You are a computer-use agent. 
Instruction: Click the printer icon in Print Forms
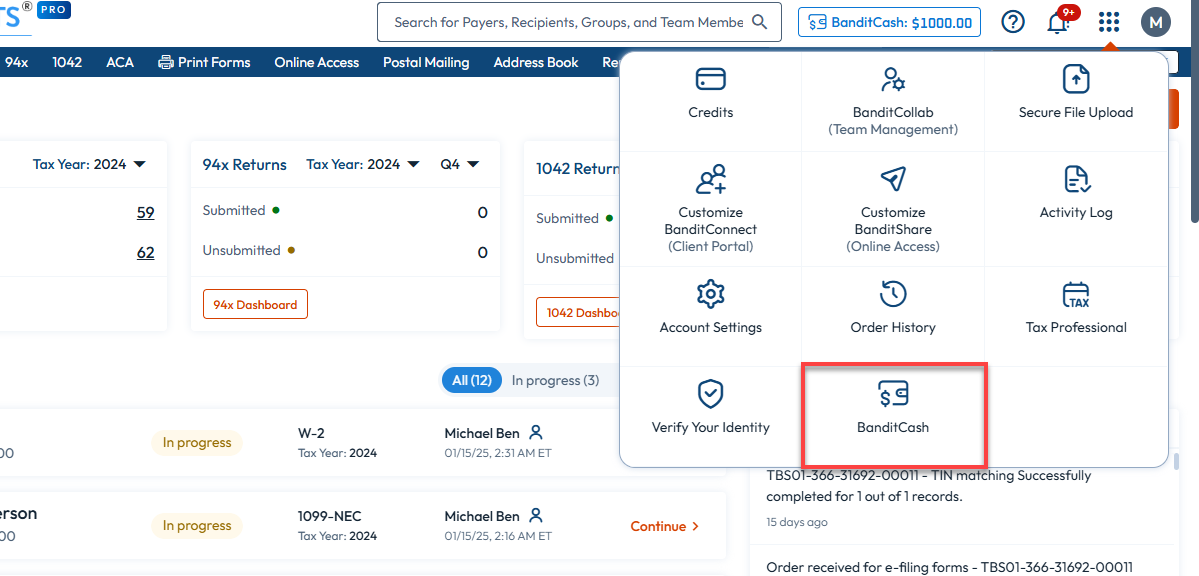tap(165, 63)
